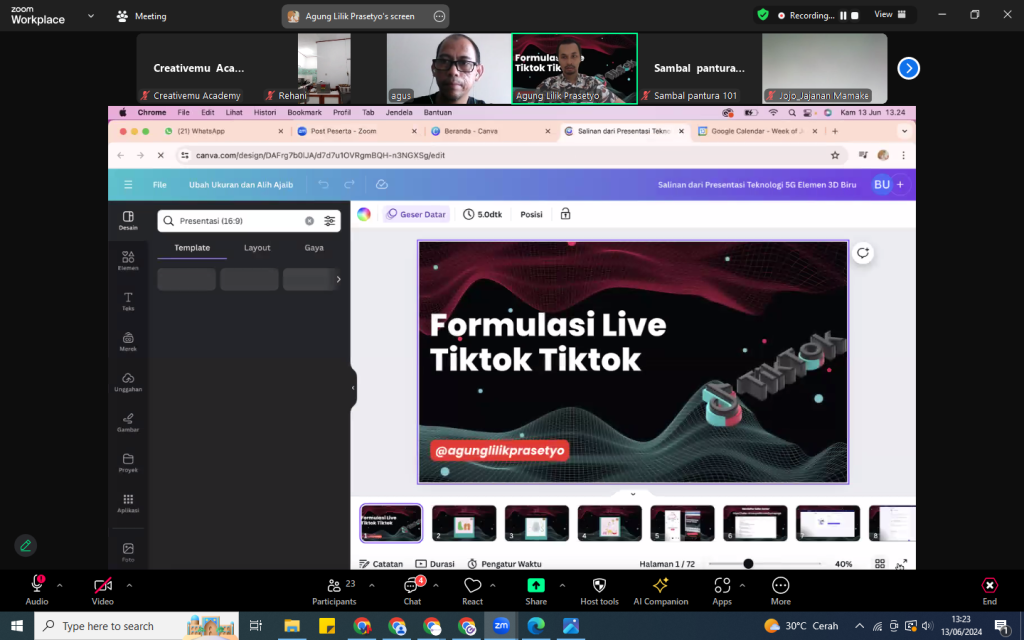Open the search filter options icon

[x=330, y=221]
